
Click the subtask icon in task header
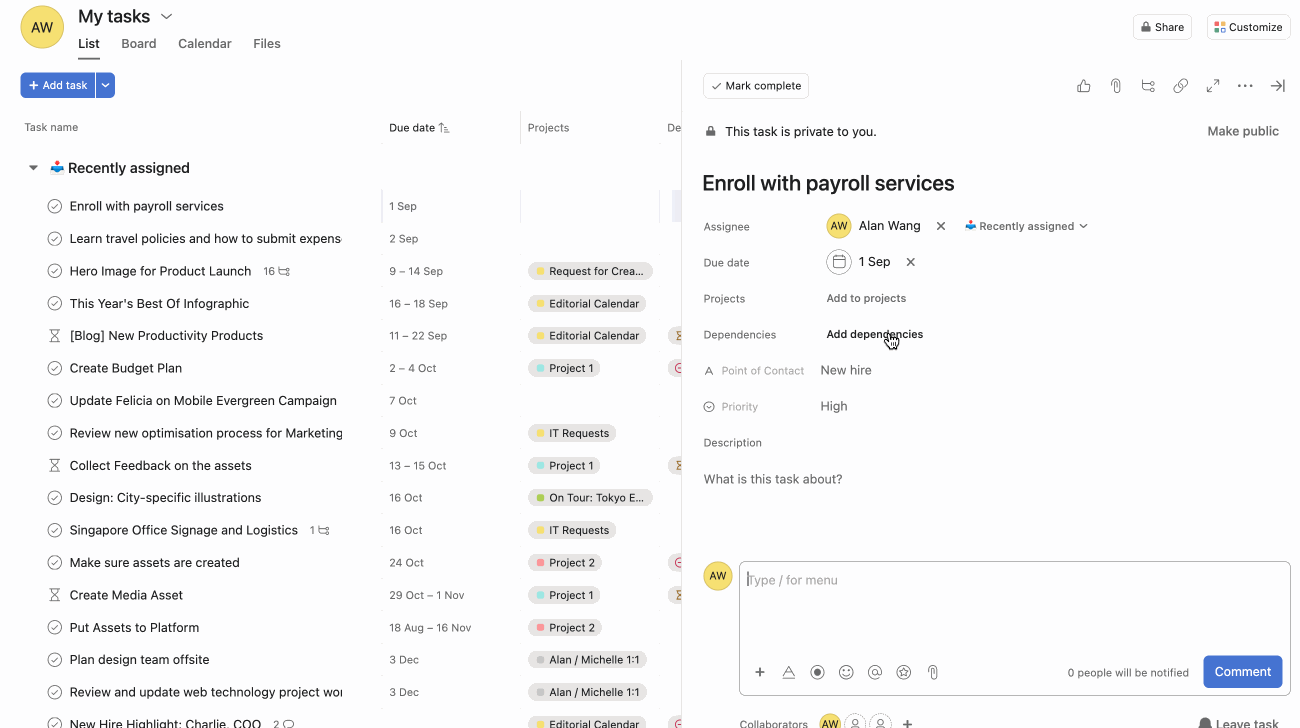click(x=1148, y=86)
